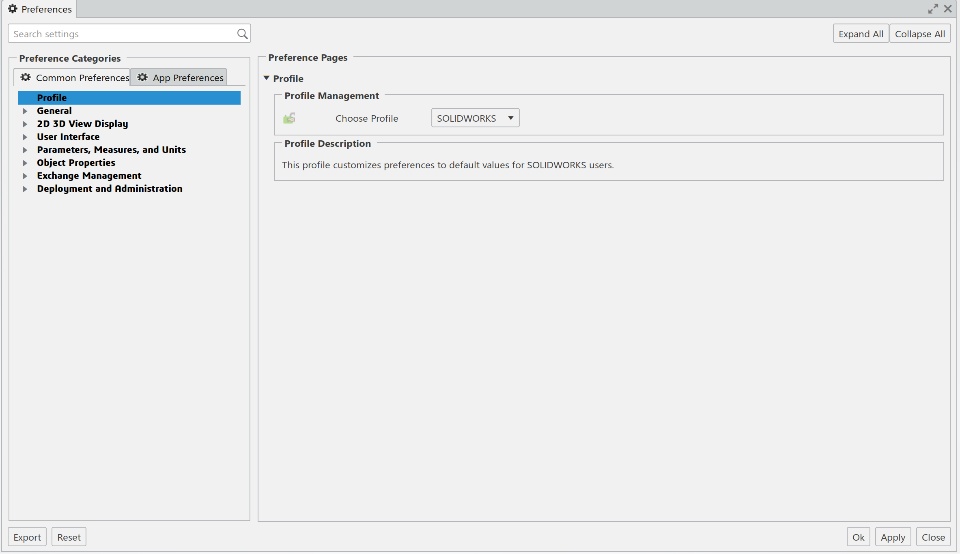Click the profile icon beside Choose Profile

(289, 118)
